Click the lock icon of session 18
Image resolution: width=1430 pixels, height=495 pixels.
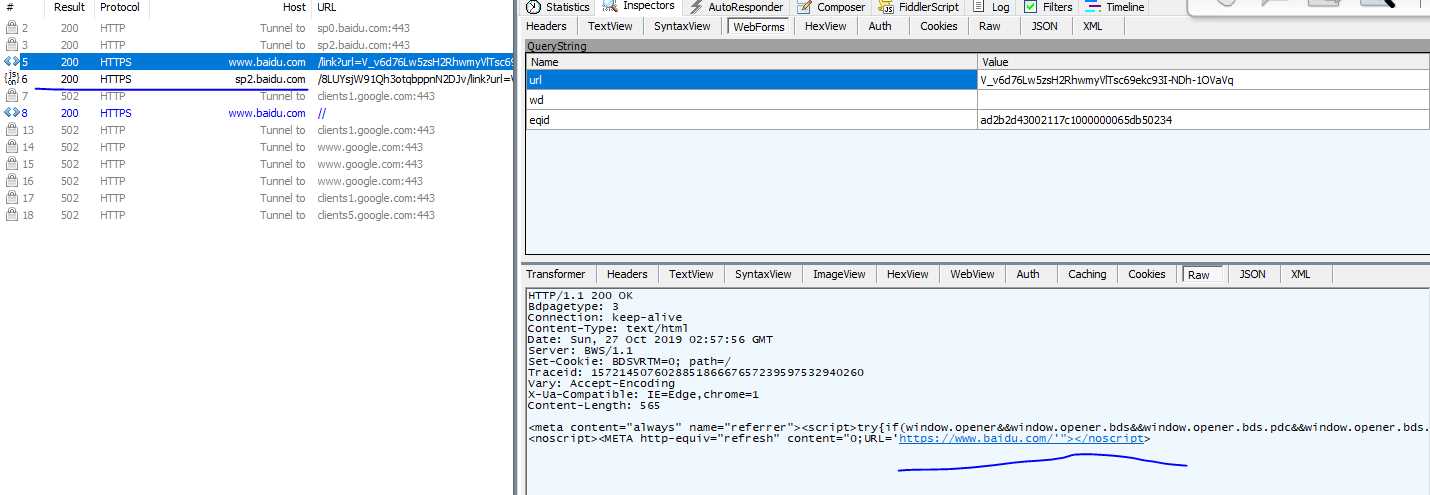coord(12,215)
